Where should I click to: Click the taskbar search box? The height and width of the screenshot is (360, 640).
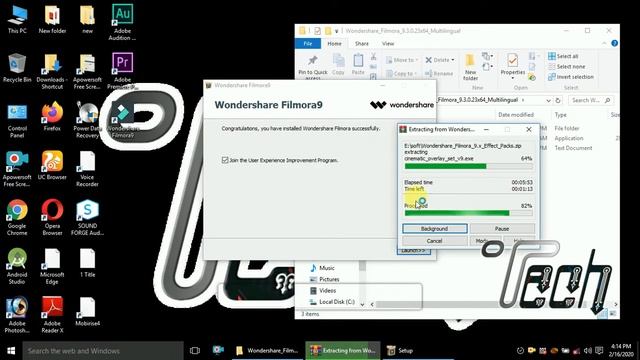click(103, 351)
